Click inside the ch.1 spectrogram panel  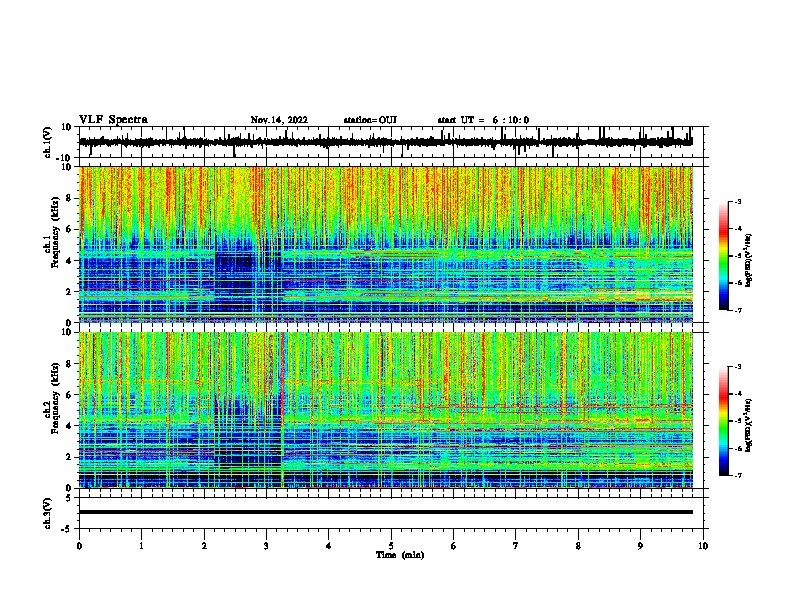(x=386, y=244)
